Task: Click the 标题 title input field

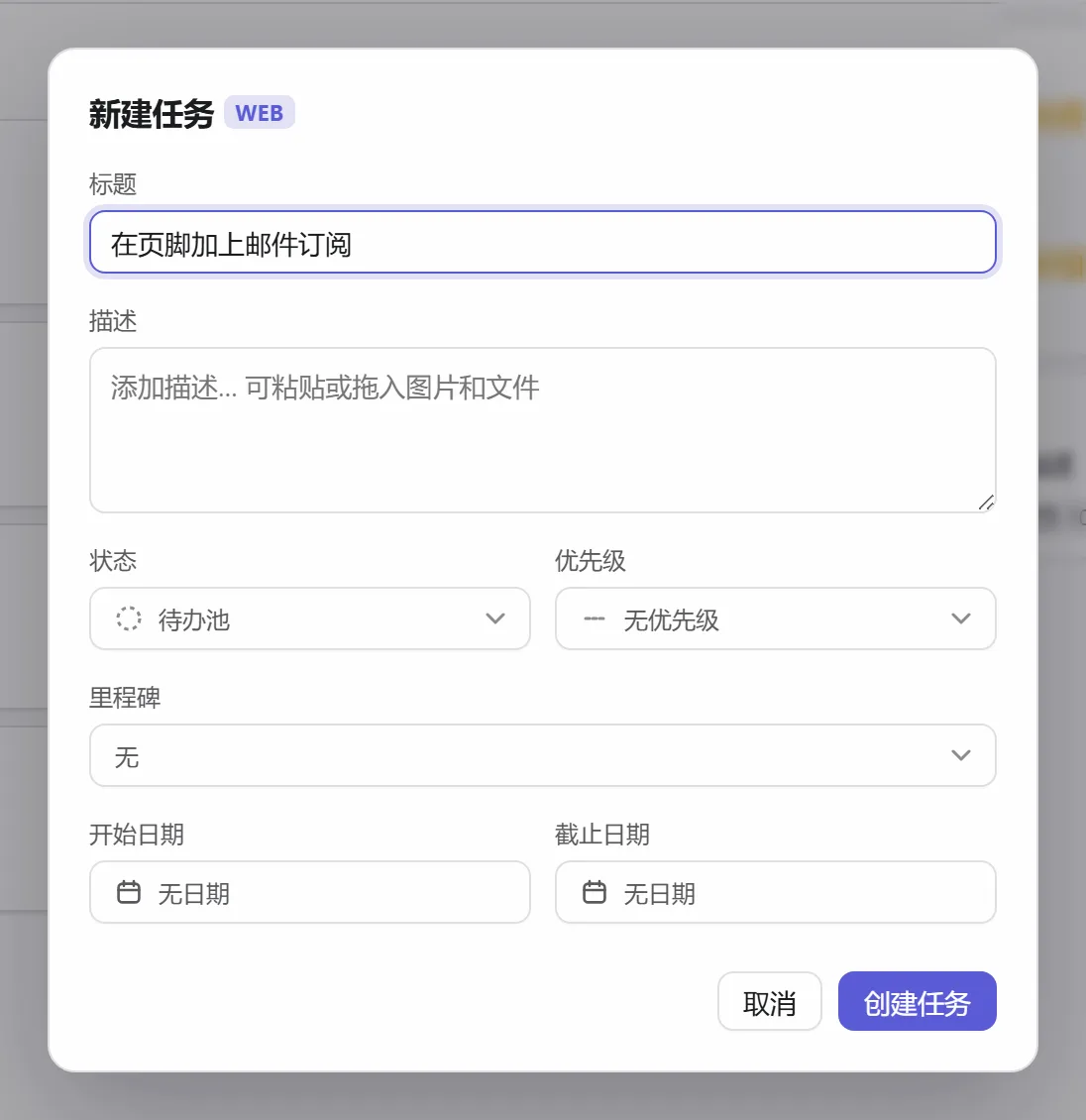Action: tap(543, 242)
